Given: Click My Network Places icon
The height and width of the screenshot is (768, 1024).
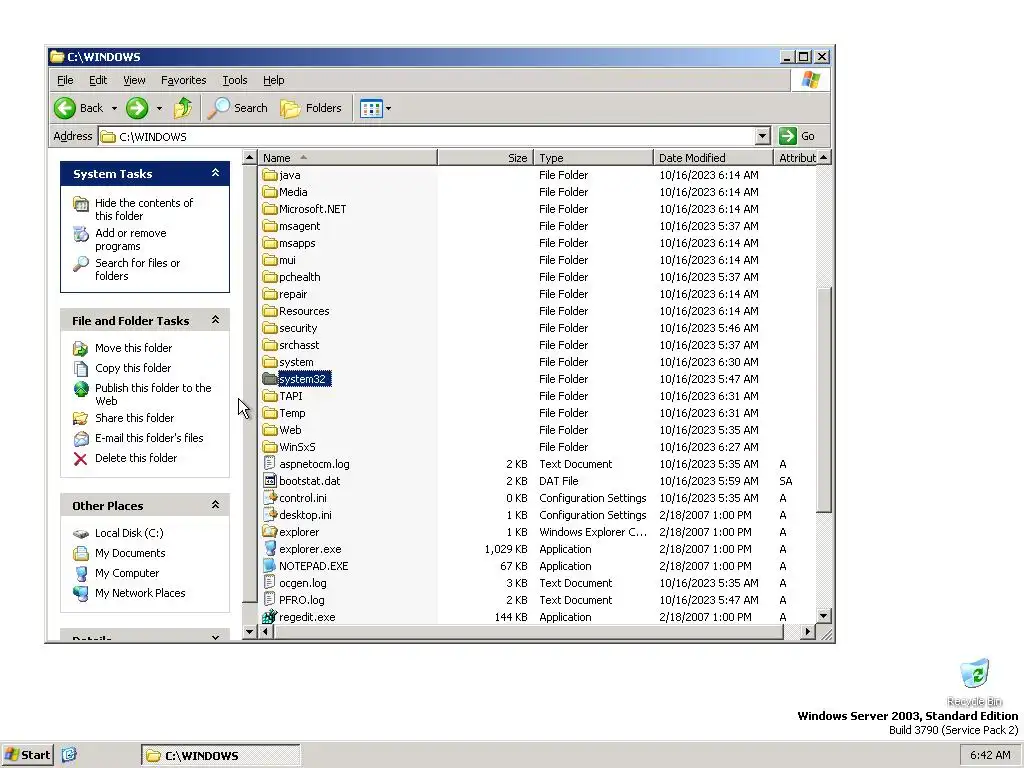Looking at the screenshot, I should tap(80, 594).
